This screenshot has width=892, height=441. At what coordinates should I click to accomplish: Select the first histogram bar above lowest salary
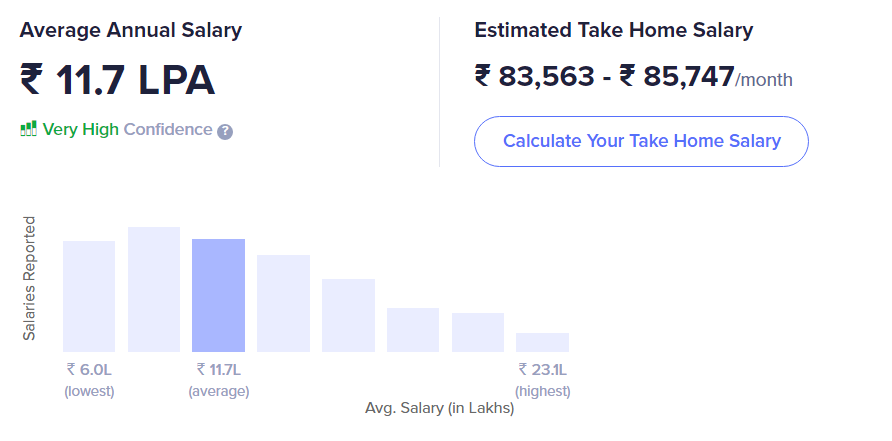pyautogui.click(x=89, y=296)
